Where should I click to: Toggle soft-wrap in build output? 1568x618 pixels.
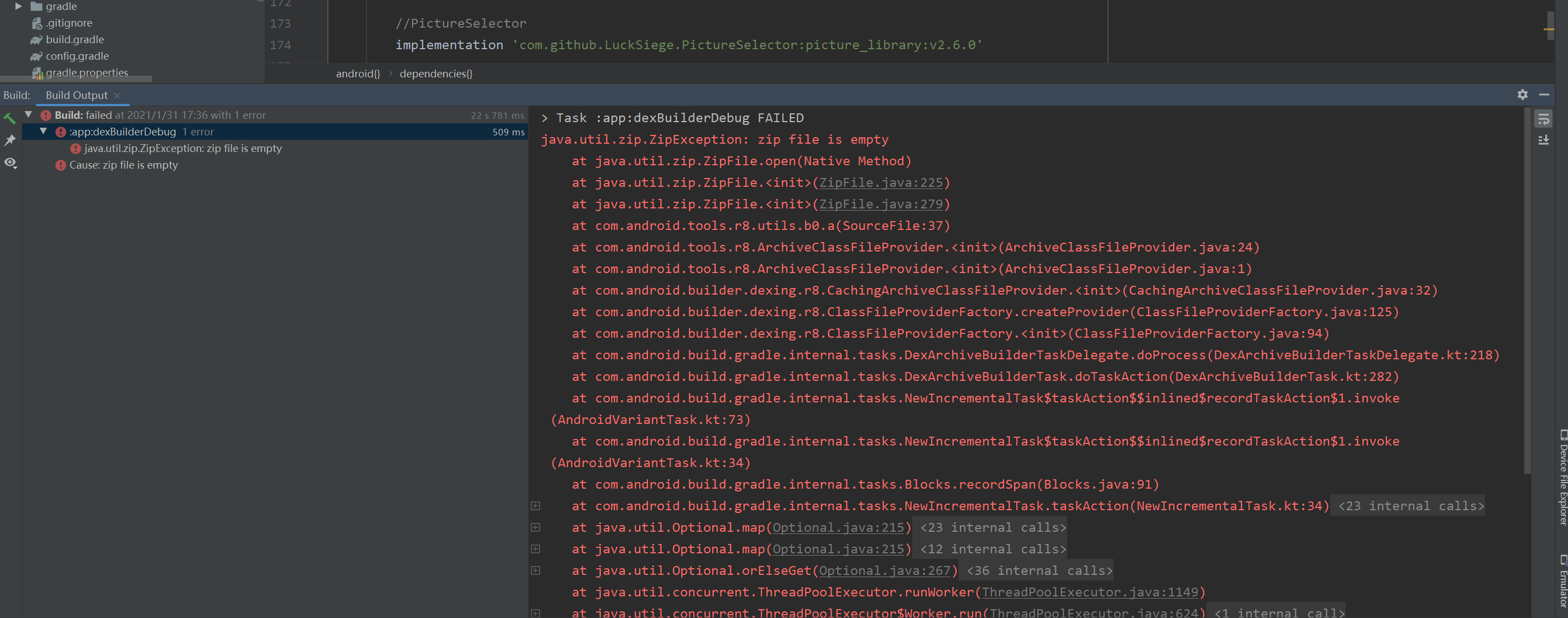1544,119
